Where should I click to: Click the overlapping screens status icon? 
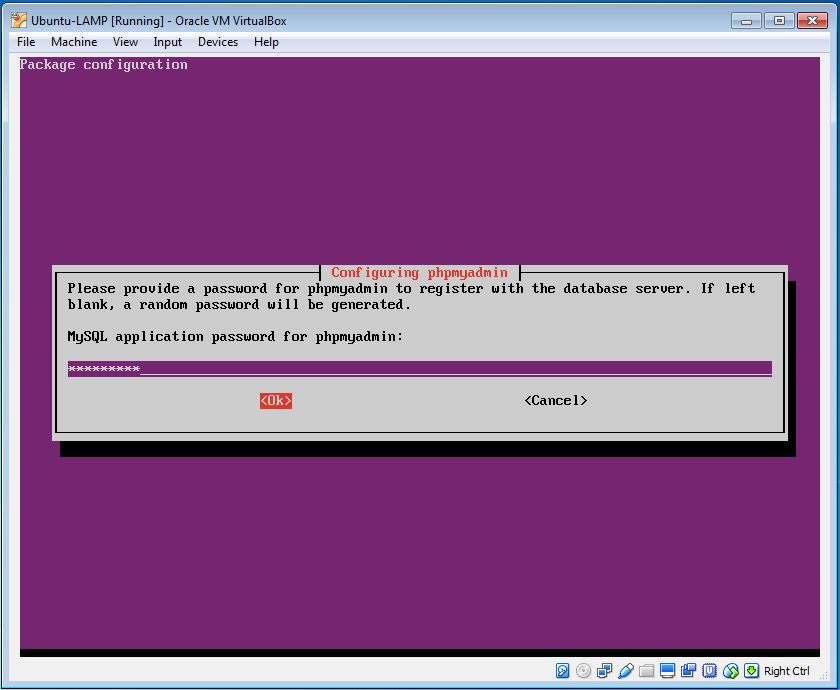pyautogui.click(x=688, y=670)
